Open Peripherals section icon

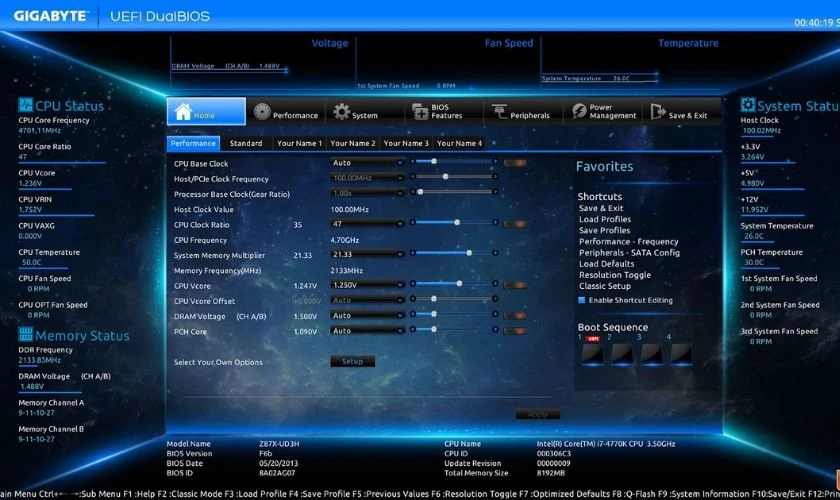point(499,111)
